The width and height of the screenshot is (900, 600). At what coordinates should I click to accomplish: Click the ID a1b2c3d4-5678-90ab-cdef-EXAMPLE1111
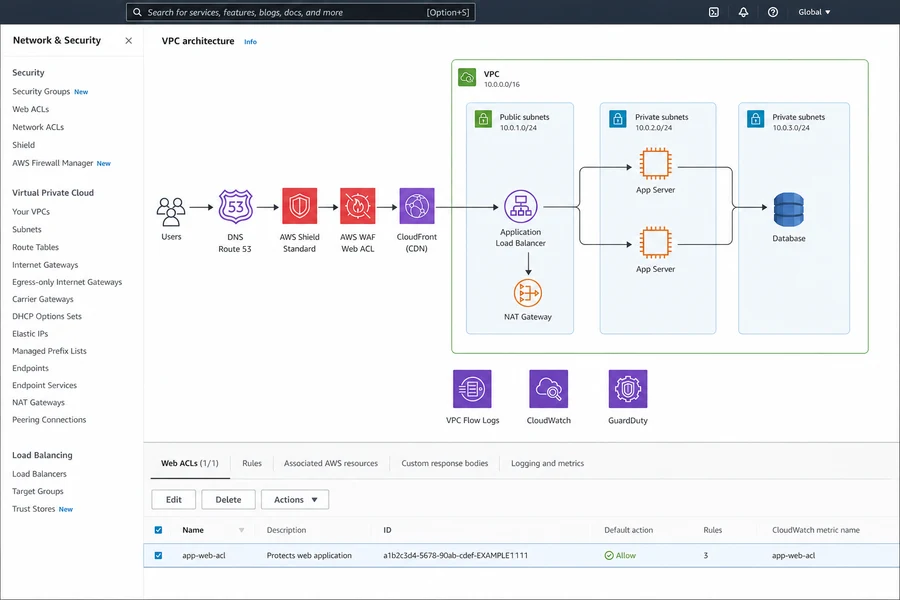[456, 555]
